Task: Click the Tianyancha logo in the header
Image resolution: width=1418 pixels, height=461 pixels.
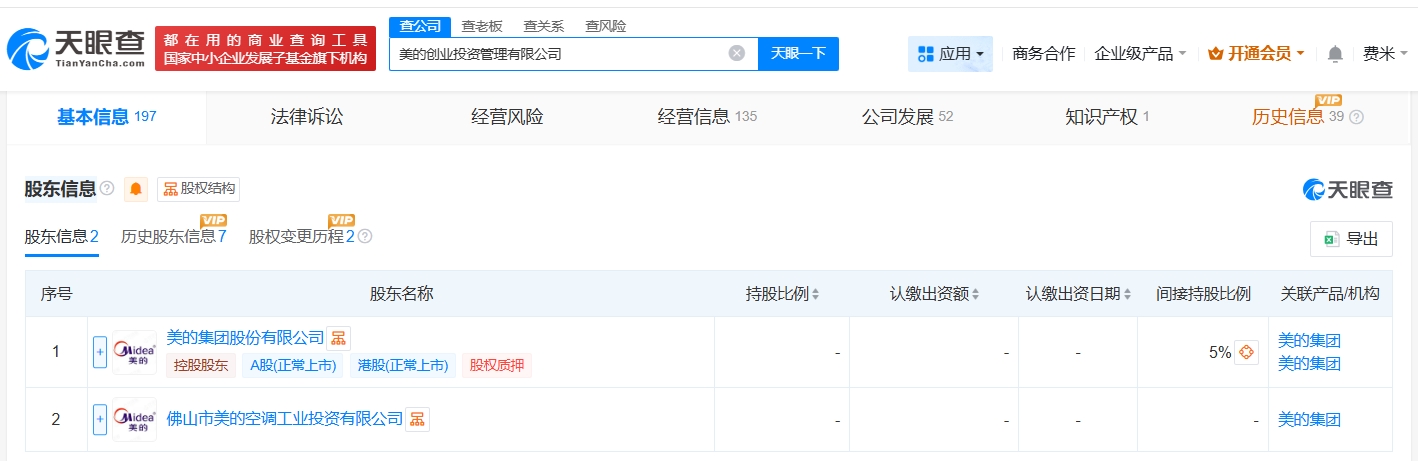Action: tap(75, 47)
